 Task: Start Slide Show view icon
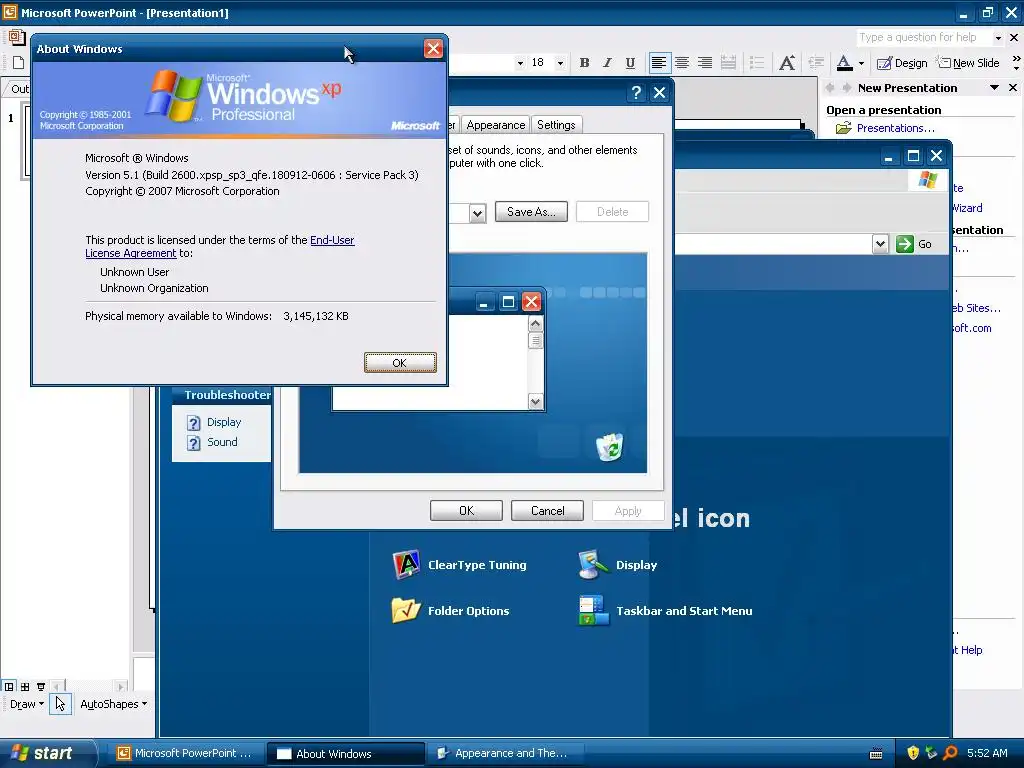pos(40,686)
